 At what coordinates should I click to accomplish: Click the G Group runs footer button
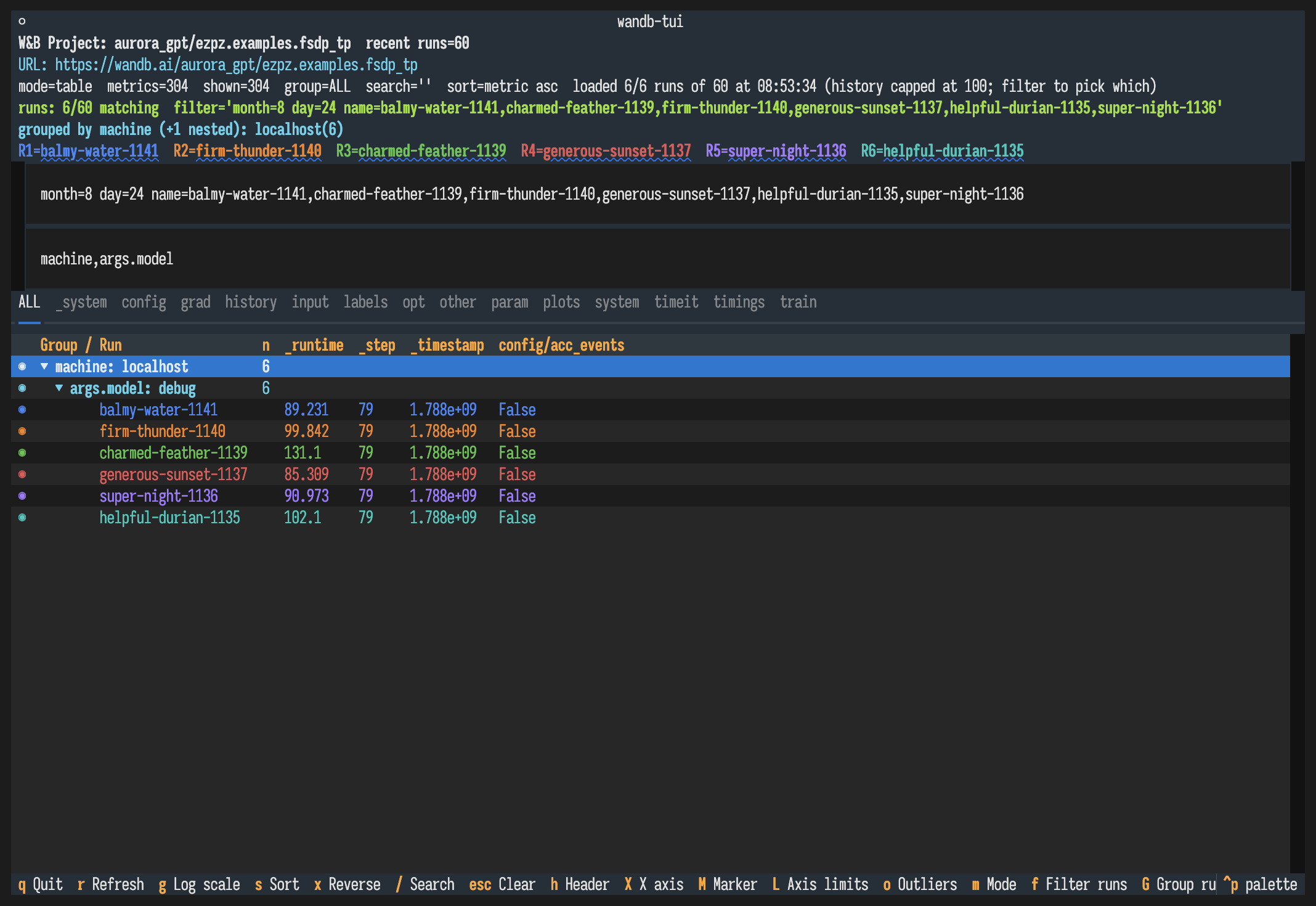[1179, 884]
